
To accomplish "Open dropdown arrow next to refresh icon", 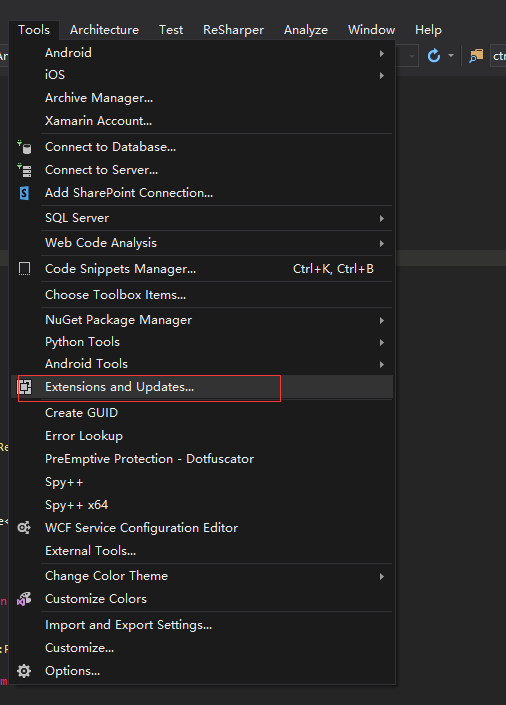I will pos(451,56).
